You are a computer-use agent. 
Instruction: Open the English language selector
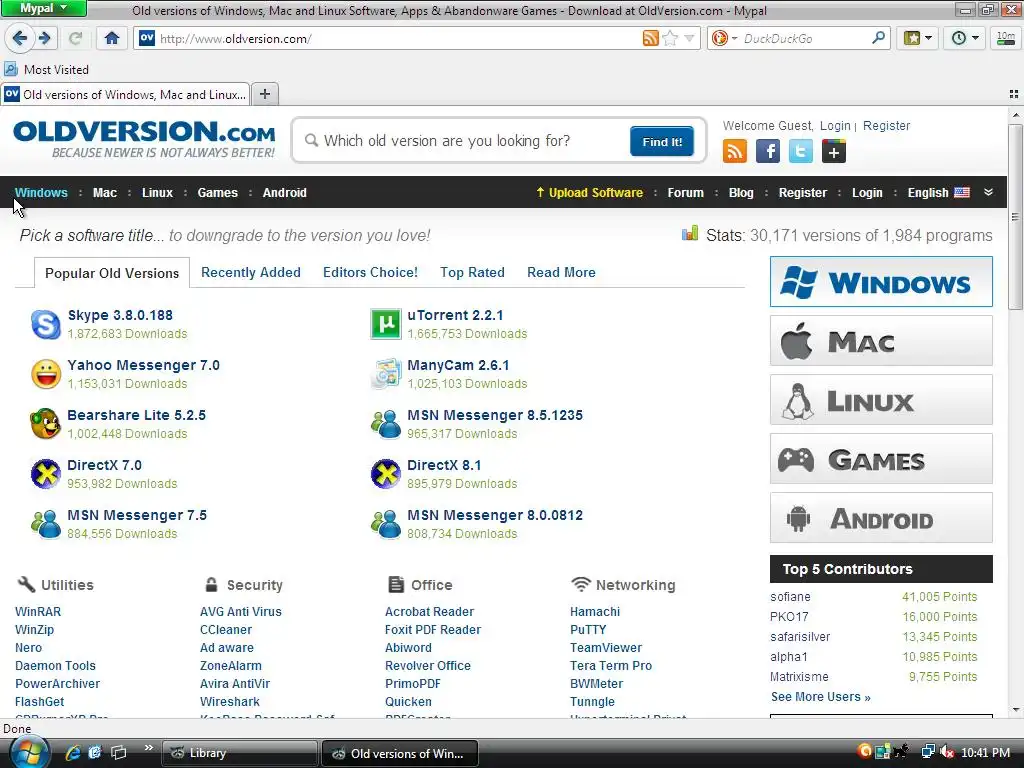[x=938, y=193]
